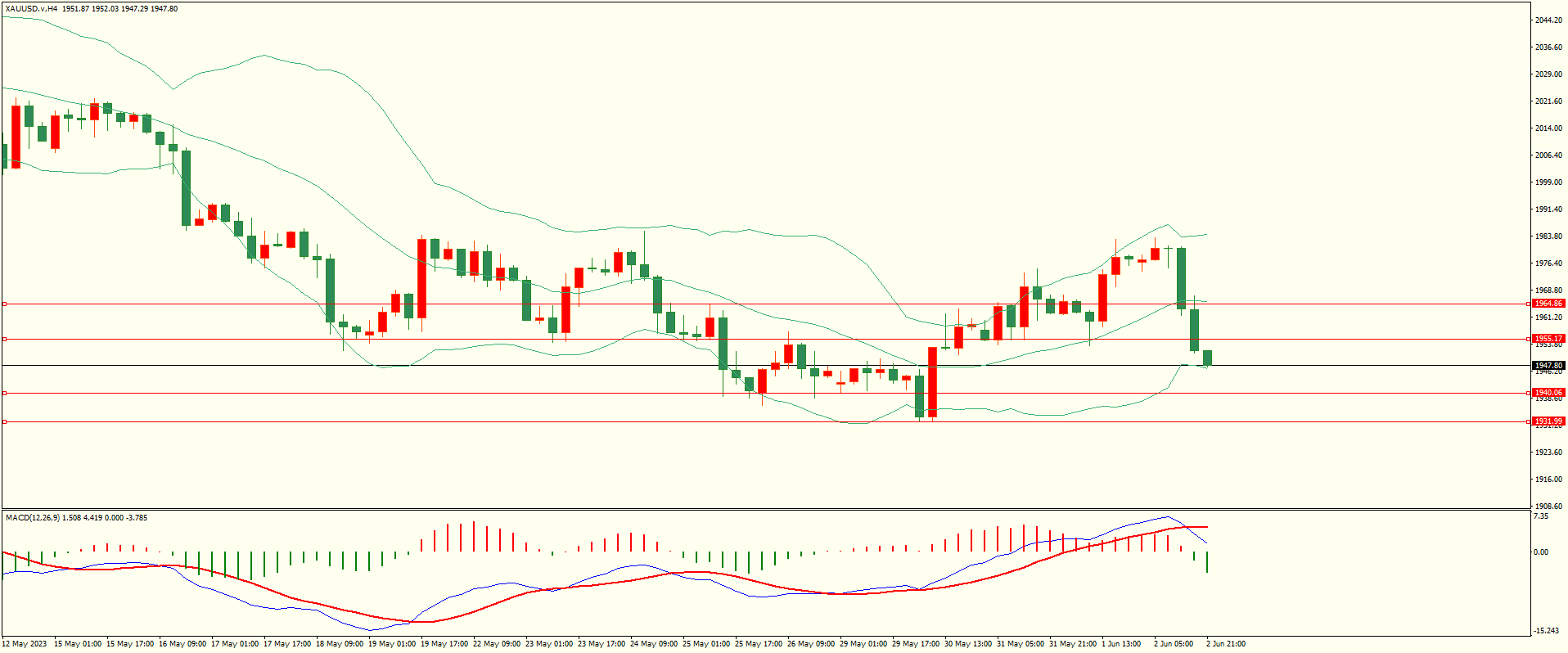Click the 24 May 09:00 time label

tap(654, 644)
